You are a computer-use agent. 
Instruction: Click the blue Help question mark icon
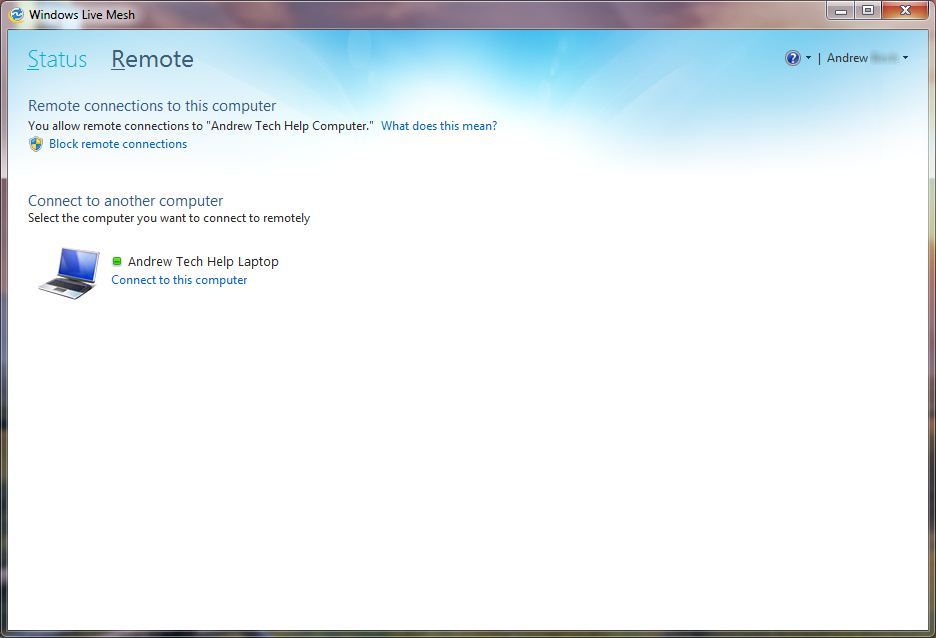(792, 58)
